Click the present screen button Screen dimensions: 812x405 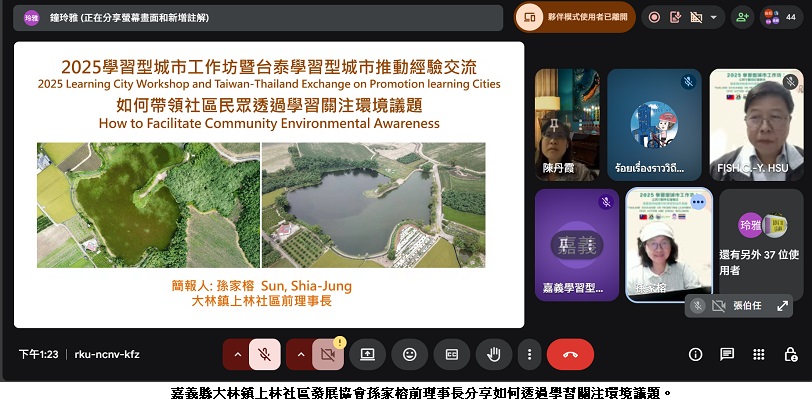click(367, 354)
